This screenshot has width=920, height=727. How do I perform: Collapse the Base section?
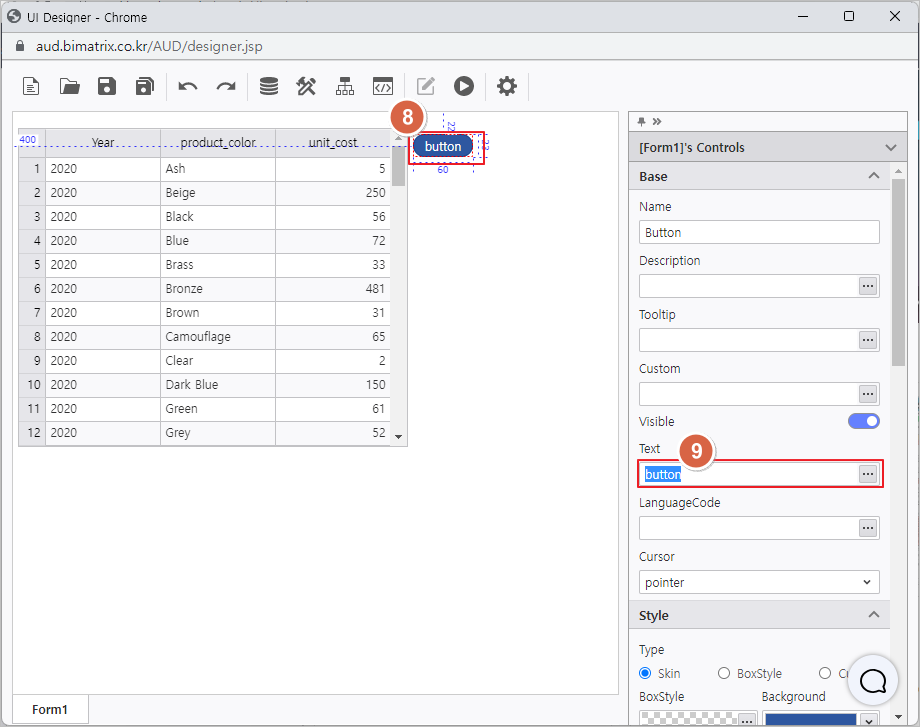(873, 176)
